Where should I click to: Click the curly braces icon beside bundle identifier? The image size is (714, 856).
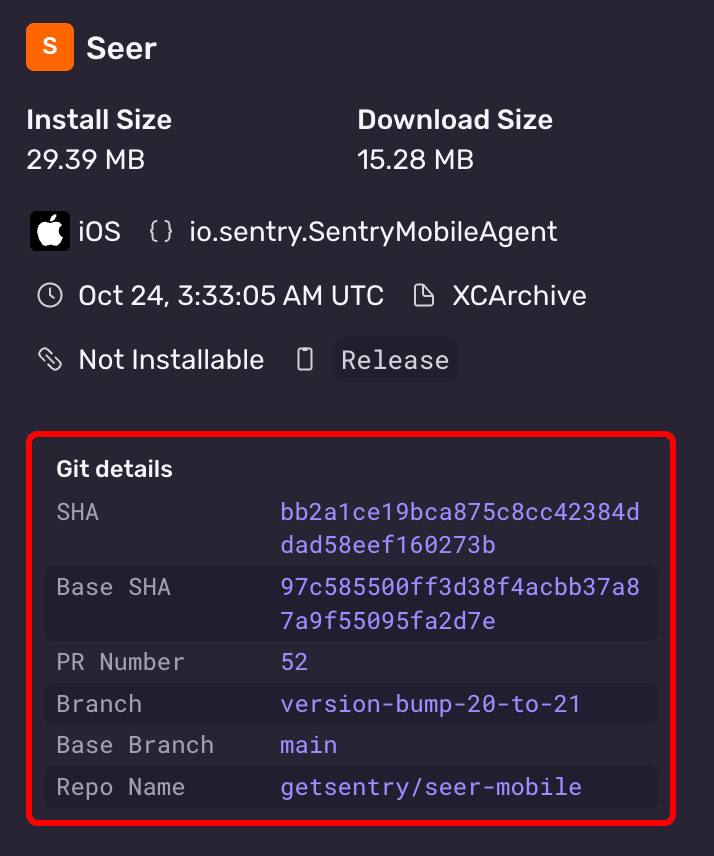pyautogui.click(x=161, y=231)
